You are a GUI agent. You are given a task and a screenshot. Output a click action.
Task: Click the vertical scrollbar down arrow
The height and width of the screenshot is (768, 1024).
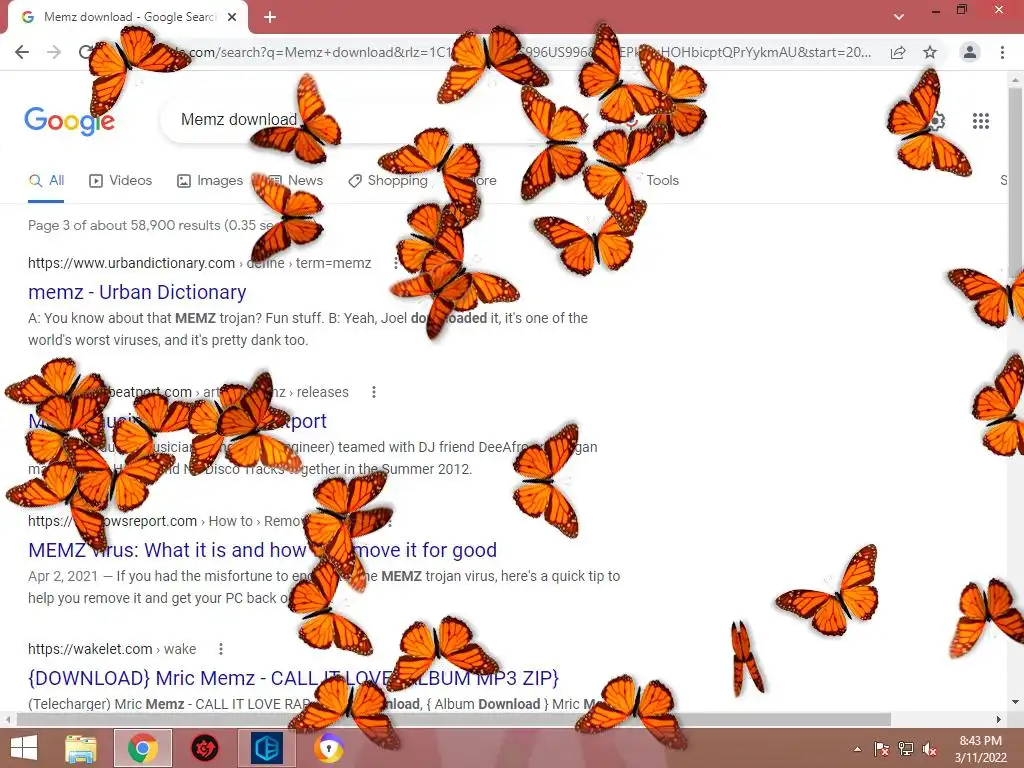[1016, 703]
